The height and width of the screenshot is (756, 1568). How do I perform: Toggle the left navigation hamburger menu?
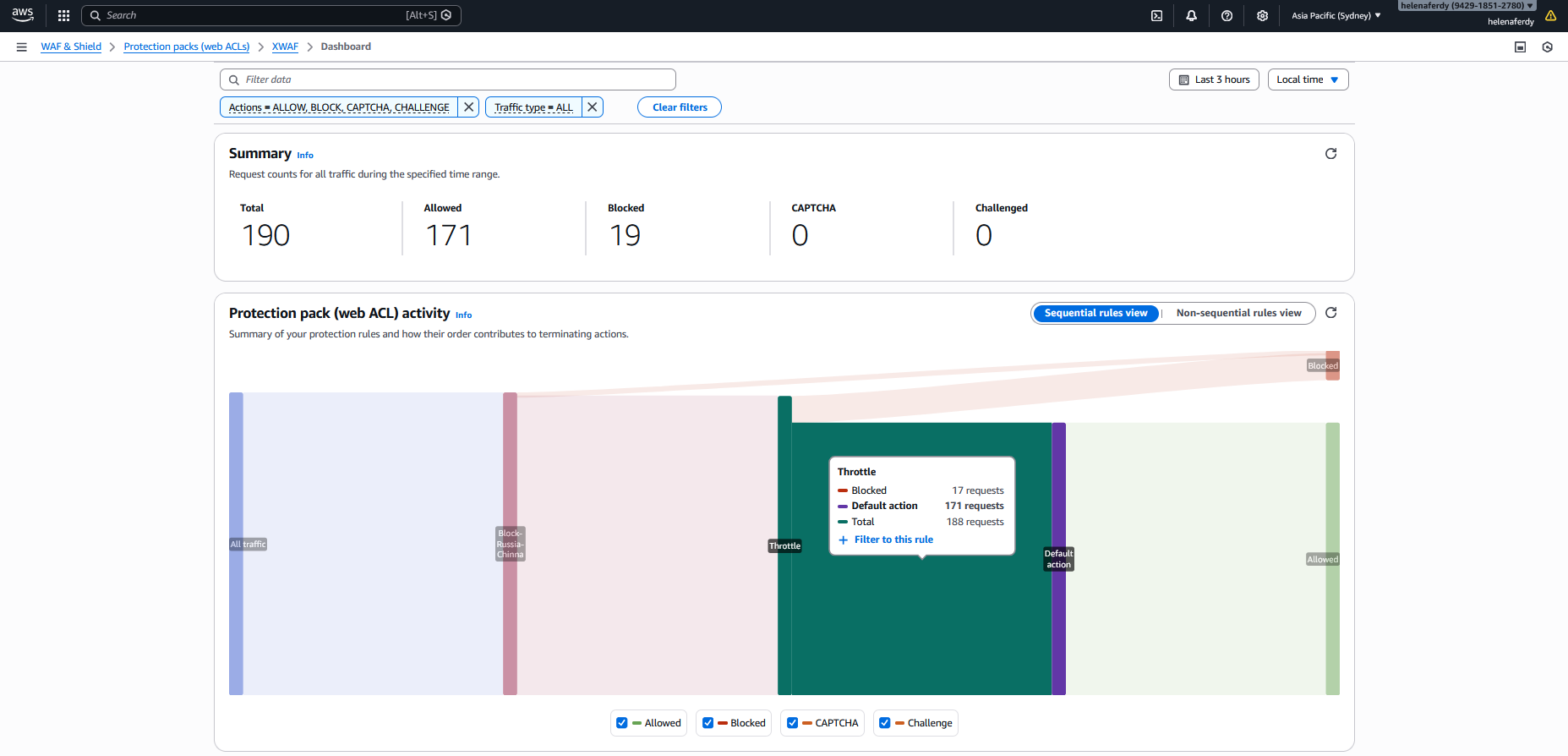[22, 47]
